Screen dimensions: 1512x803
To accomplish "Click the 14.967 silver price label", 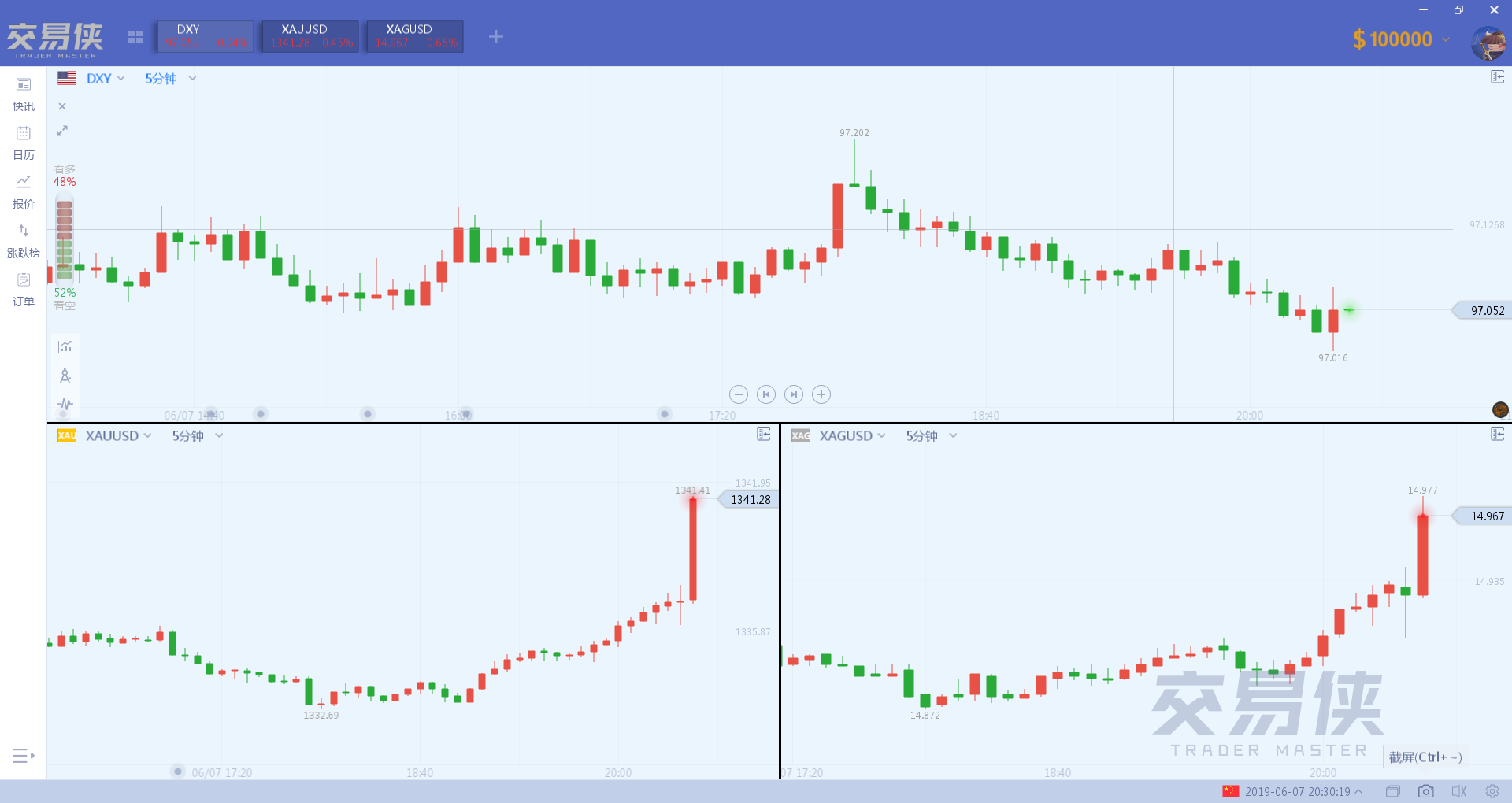I will (1482, 516).
